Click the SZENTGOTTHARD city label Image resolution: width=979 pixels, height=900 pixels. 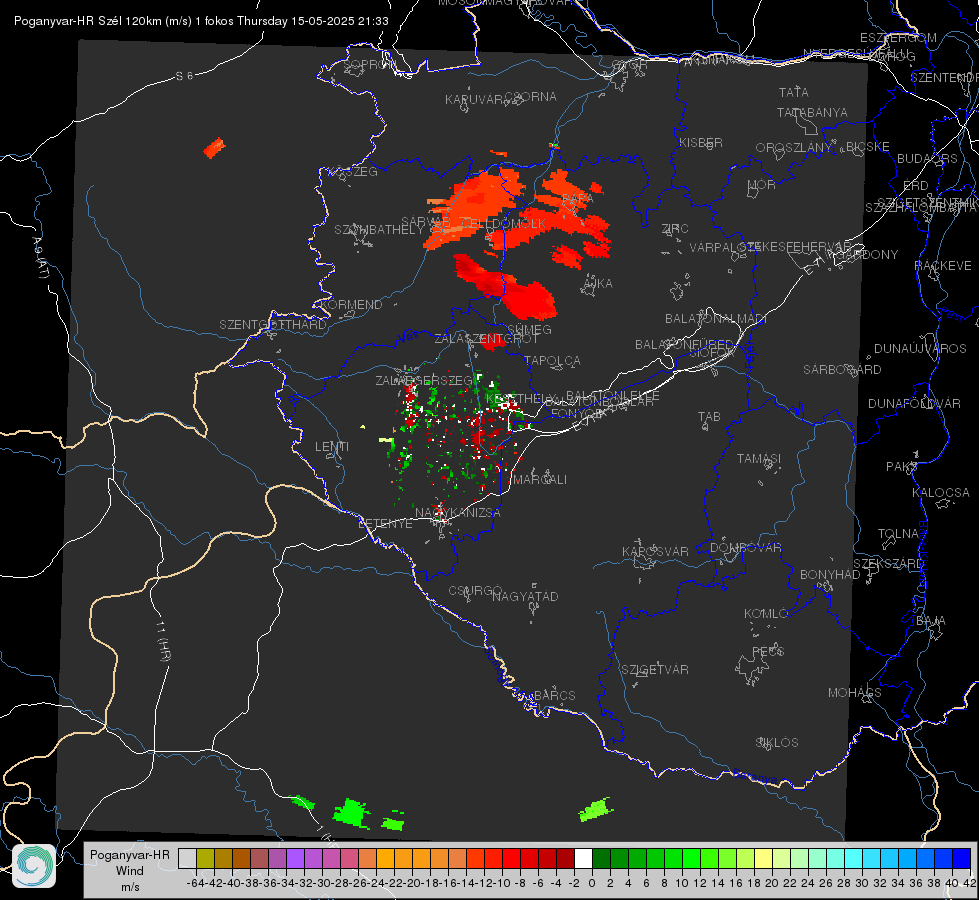point(273,325)
